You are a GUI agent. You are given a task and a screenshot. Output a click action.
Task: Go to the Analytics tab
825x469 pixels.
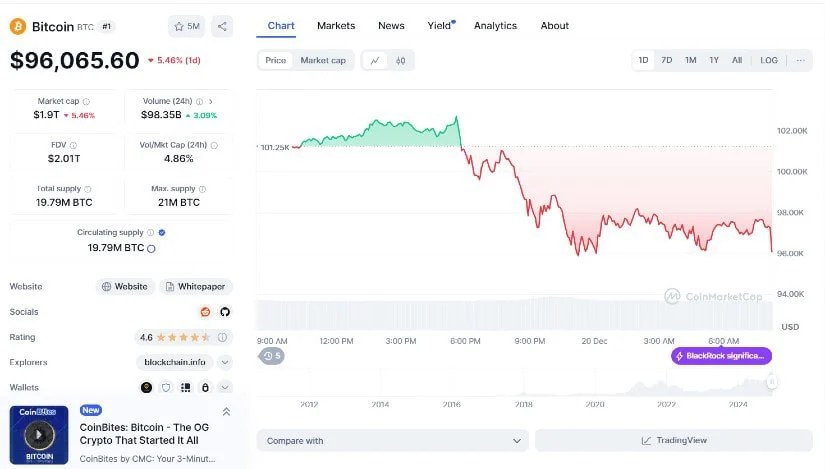point(495,26)
